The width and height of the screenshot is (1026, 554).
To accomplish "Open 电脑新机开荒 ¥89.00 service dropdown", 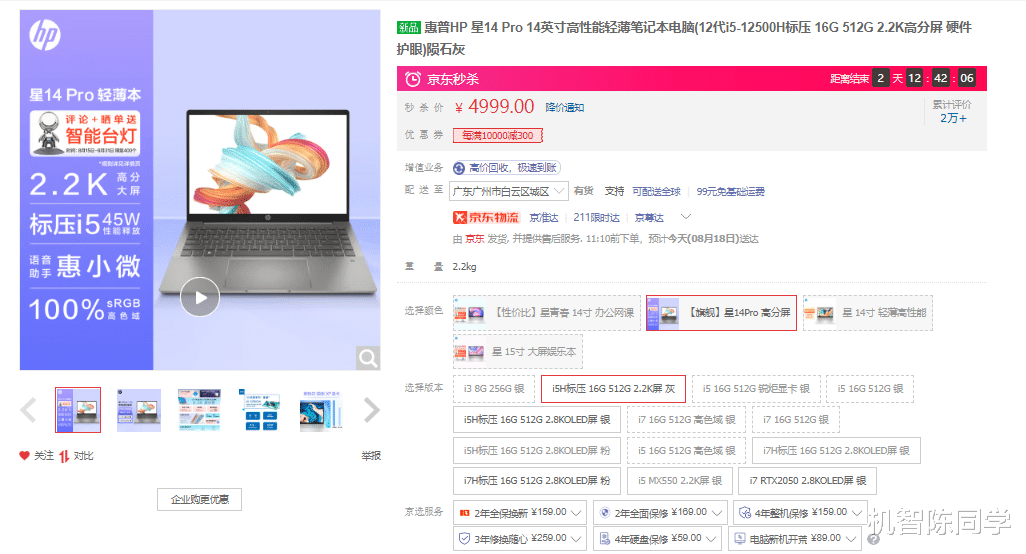I will 796,539.
